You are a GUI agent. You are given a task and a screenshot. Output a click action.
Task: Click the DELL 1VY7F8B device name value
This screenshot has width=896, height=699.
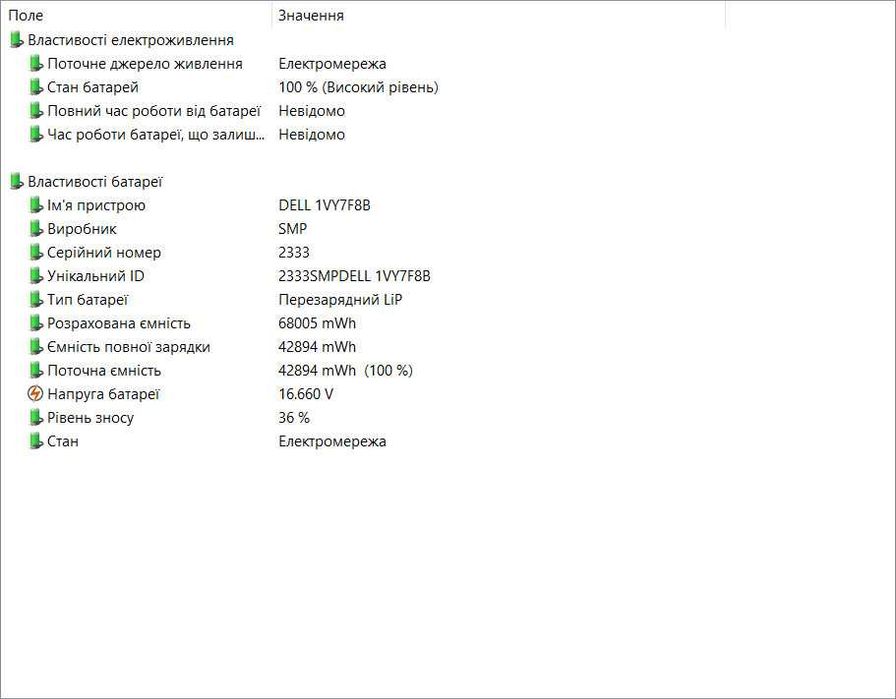pos(324,205)
